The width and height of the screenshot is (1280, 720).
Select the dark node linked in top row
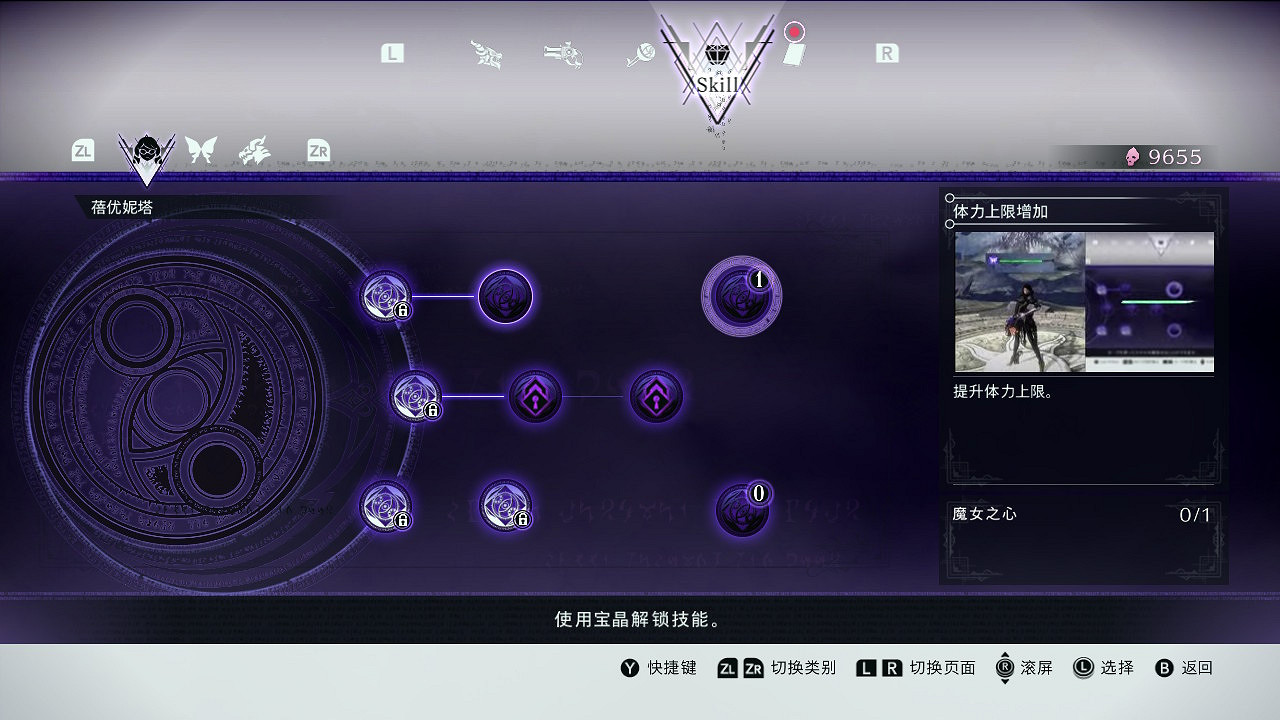coord(505,297)
